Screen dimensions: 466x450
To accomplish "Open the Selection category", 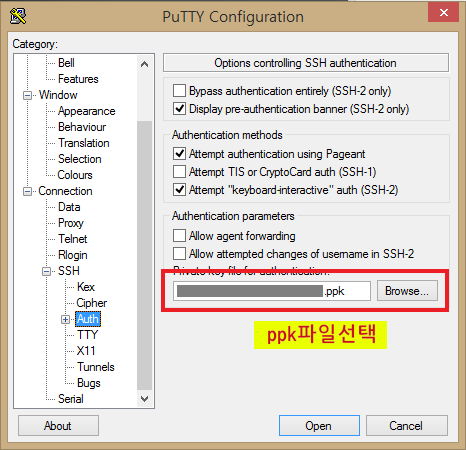I will [x=79, y=159].
